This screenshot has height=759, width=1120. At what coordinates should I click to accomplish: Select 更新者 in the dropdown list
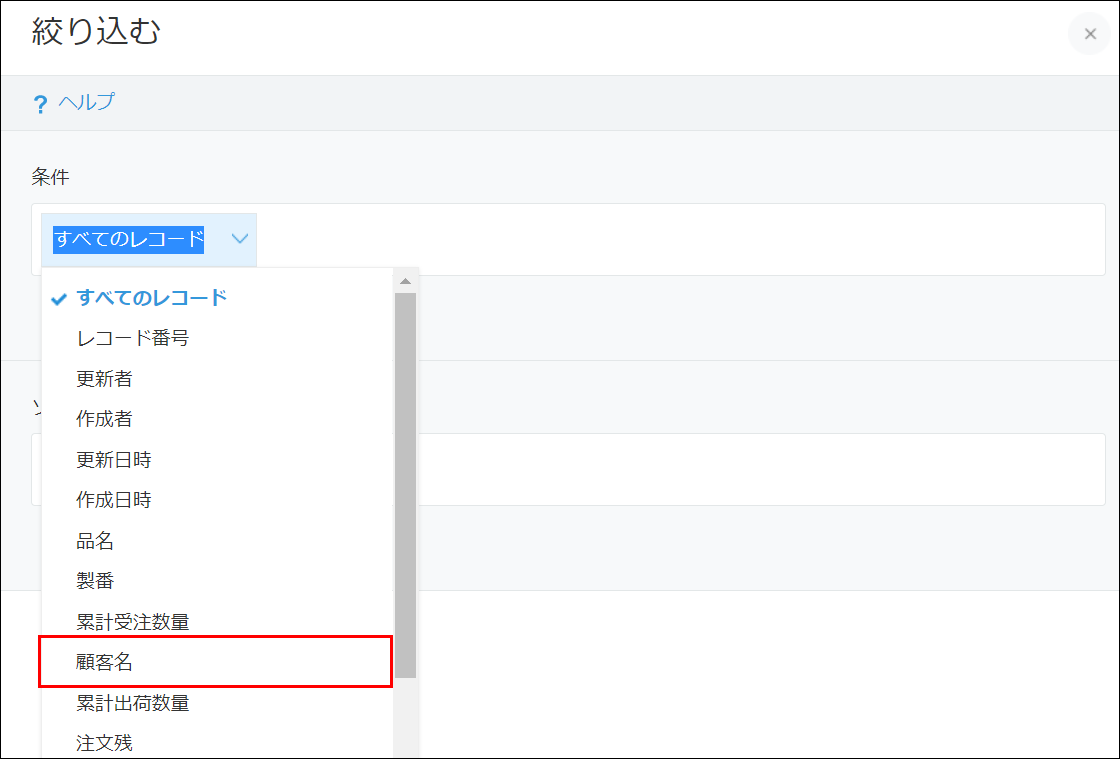pyautogui.click(x=104, y=379)
